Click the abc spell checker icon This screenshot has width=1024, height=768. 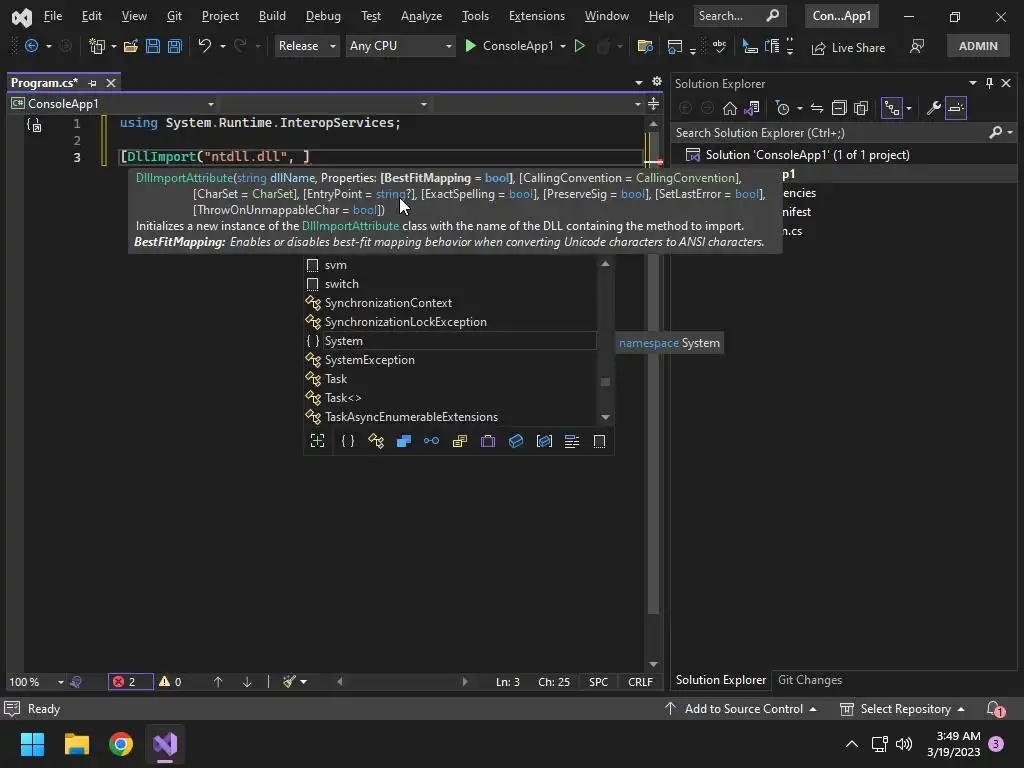click(x=719, y=46)
